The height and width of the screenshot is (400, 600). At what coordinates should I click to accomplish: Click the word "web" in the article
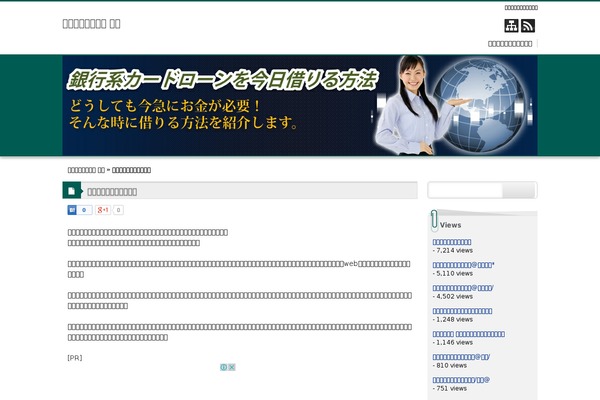[x=351, y=264]
